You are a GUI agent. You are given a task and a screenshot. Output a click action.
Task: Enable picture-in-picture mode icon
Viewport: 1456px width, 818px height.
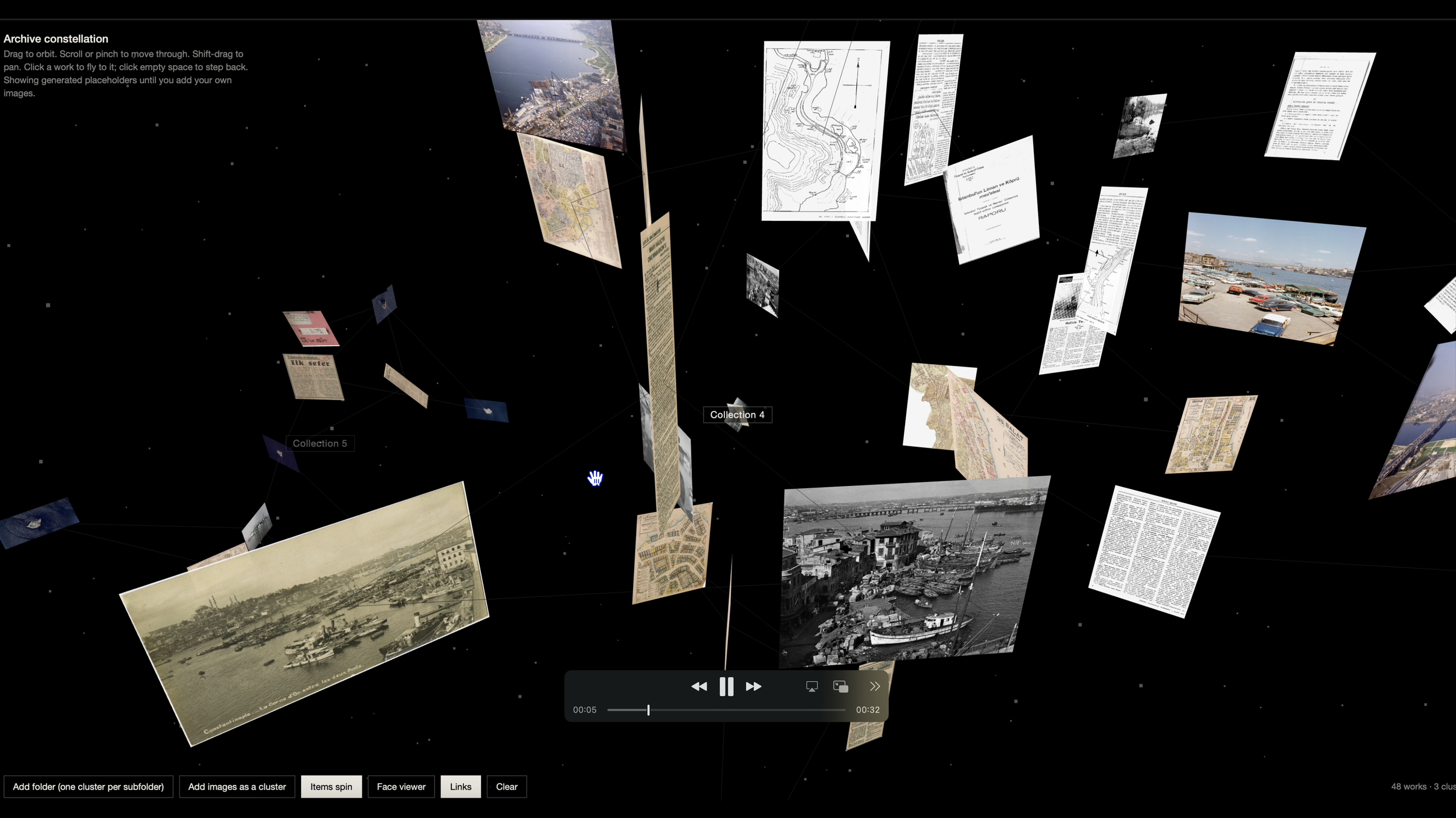tap(840, 686)
